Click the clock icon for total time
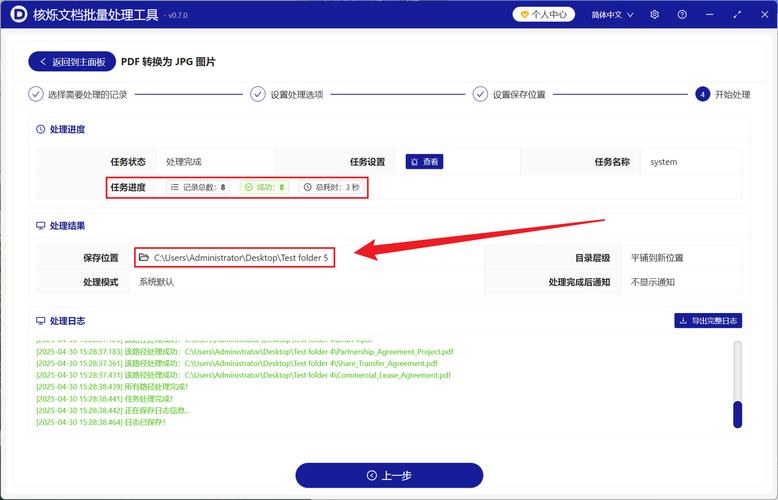The width and height of the screenshot is (778, 500). (308, 187)
